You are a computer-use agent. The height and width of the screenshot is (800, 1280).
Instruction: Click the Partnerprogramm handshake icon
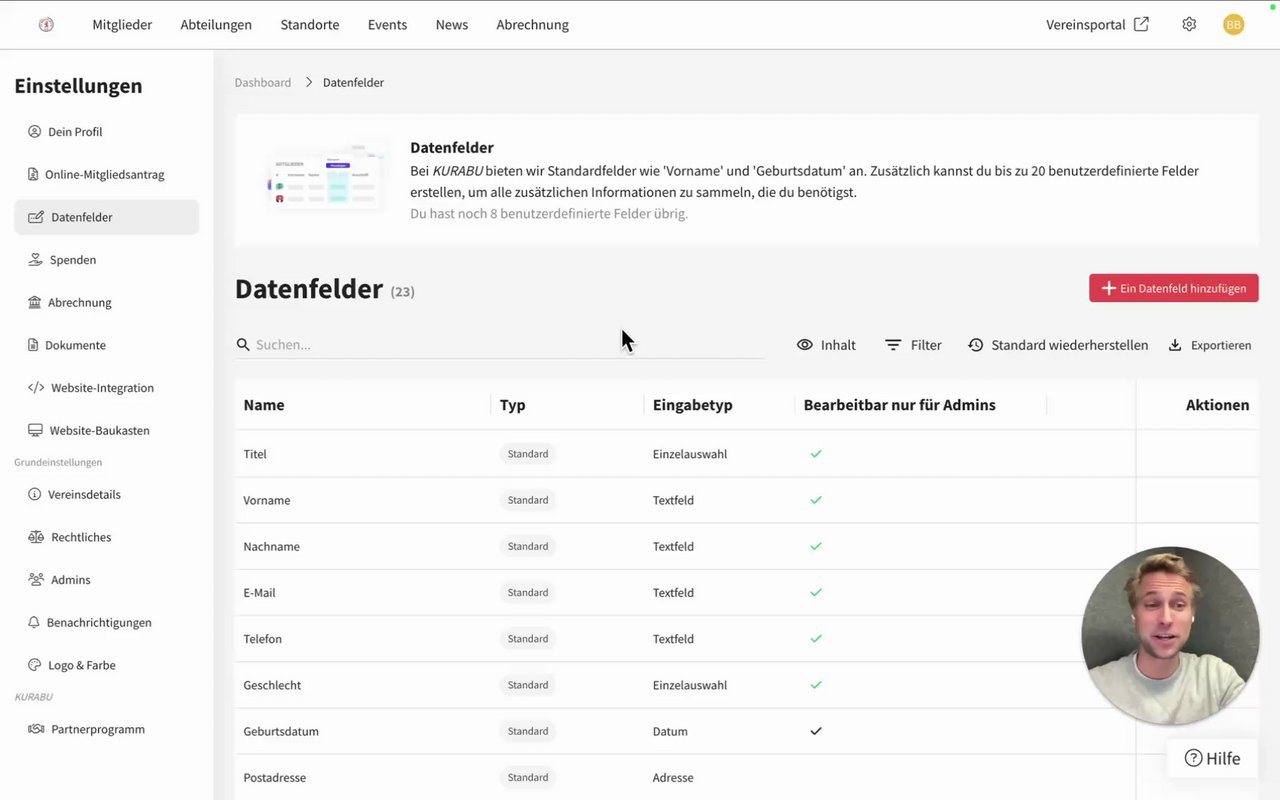pos(36,729)
